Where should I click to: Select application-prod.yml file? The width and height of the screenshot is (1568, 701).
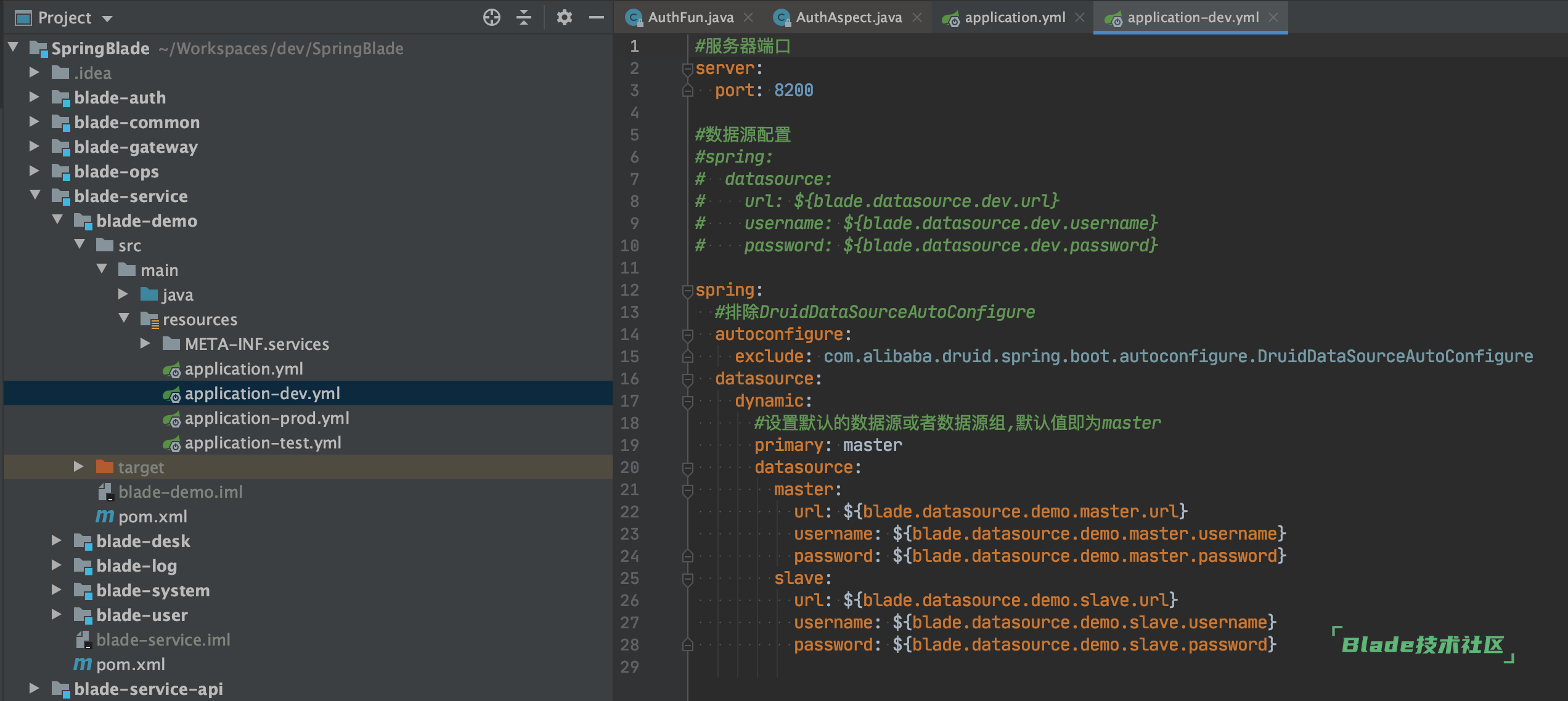click(267, 418)
